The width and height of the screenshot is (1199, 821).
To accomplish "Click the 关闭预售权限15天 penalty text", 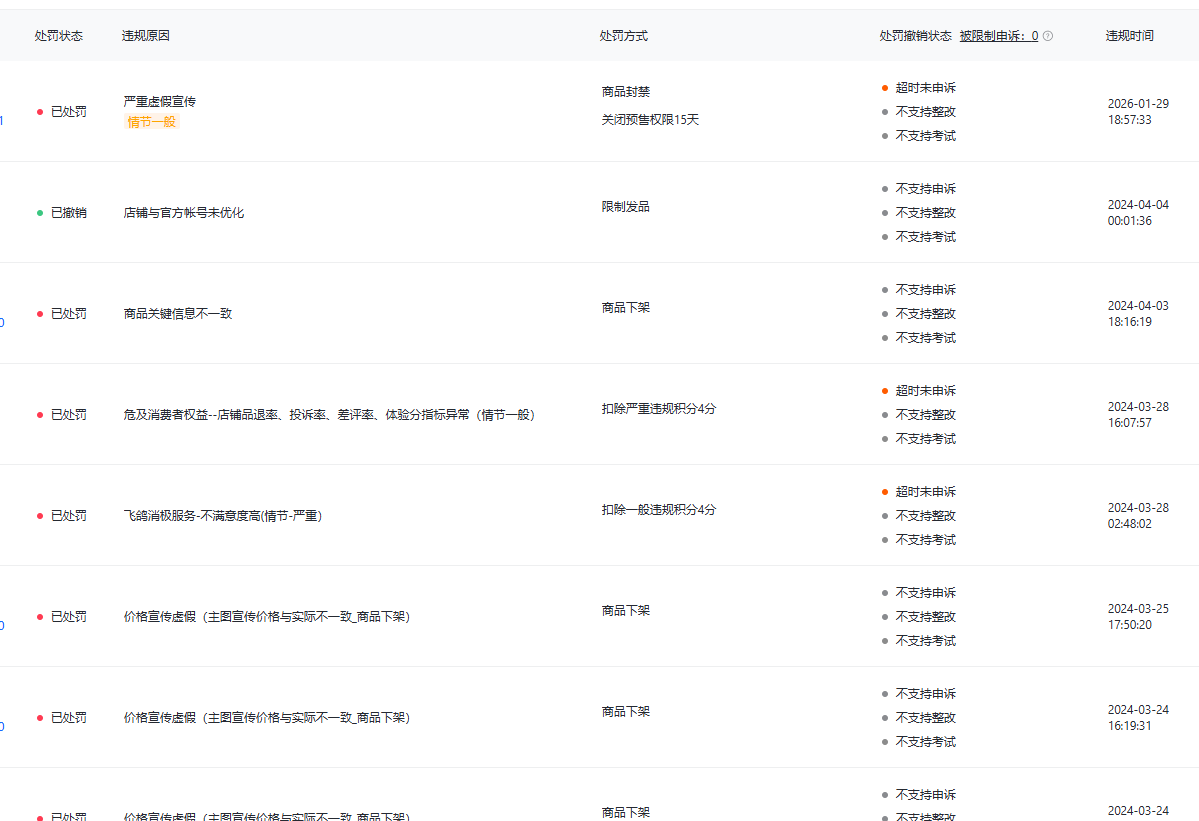I will click(649, 120).
